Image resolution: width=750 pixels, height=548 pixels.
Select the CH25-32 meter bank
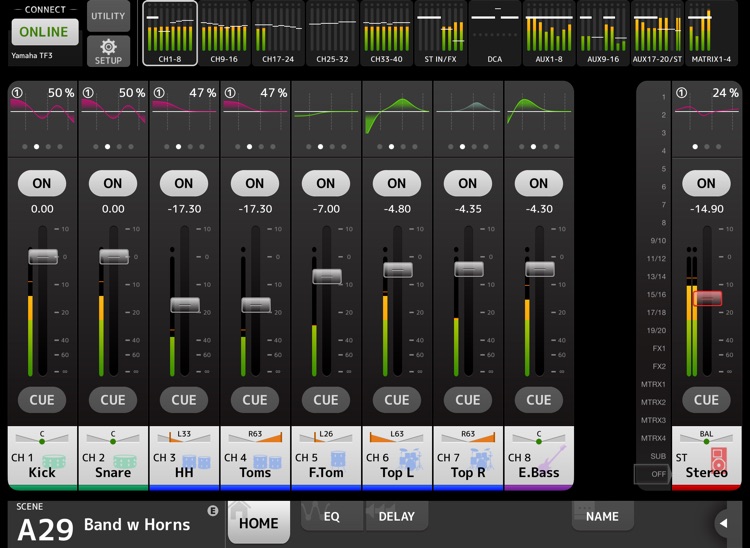[x=332, y=33]
